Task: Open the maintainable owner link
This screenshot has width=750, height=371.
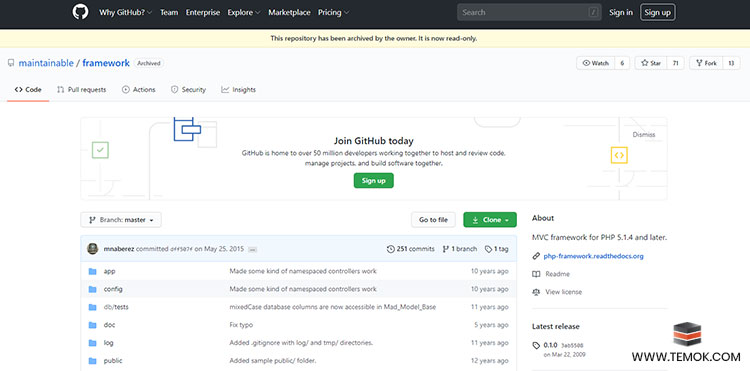Action: point(46,63)
